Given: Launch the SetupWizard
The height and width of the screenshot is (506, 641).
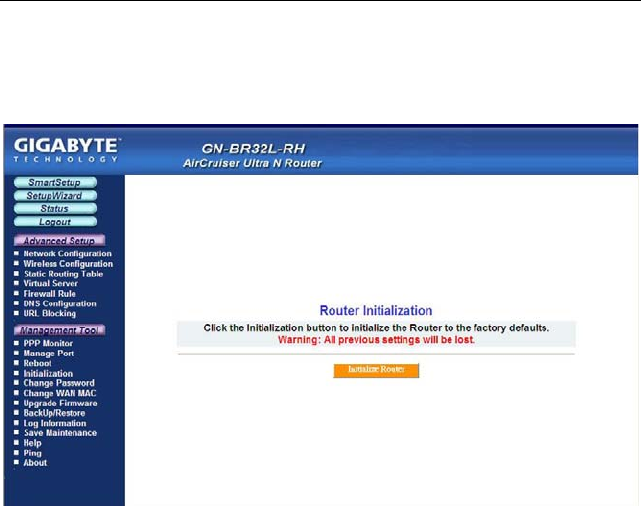Looking at the screenshot, I should pos(55,196).
